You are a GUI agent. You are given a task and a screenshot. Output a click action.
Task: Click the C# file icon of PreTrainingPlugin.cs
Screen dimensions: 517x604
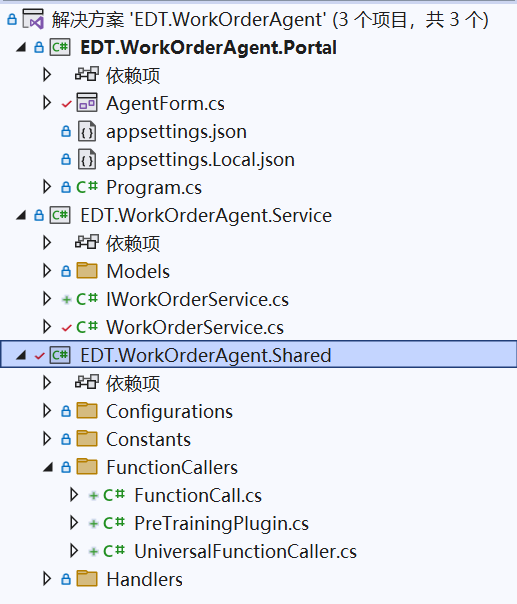114,523
